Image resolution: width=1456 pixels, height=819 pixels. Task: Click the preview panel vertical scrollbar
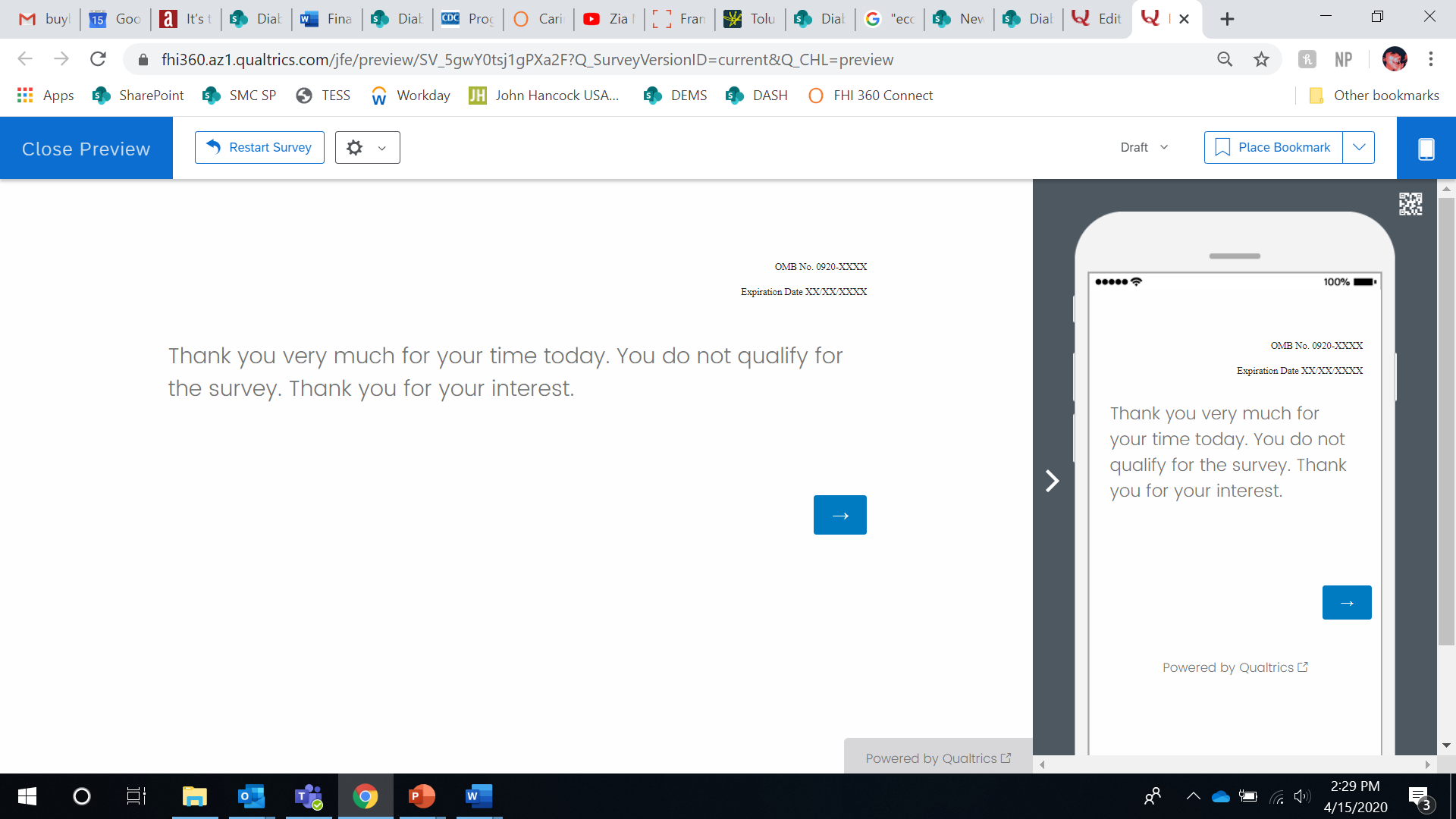coord(1446,417)
